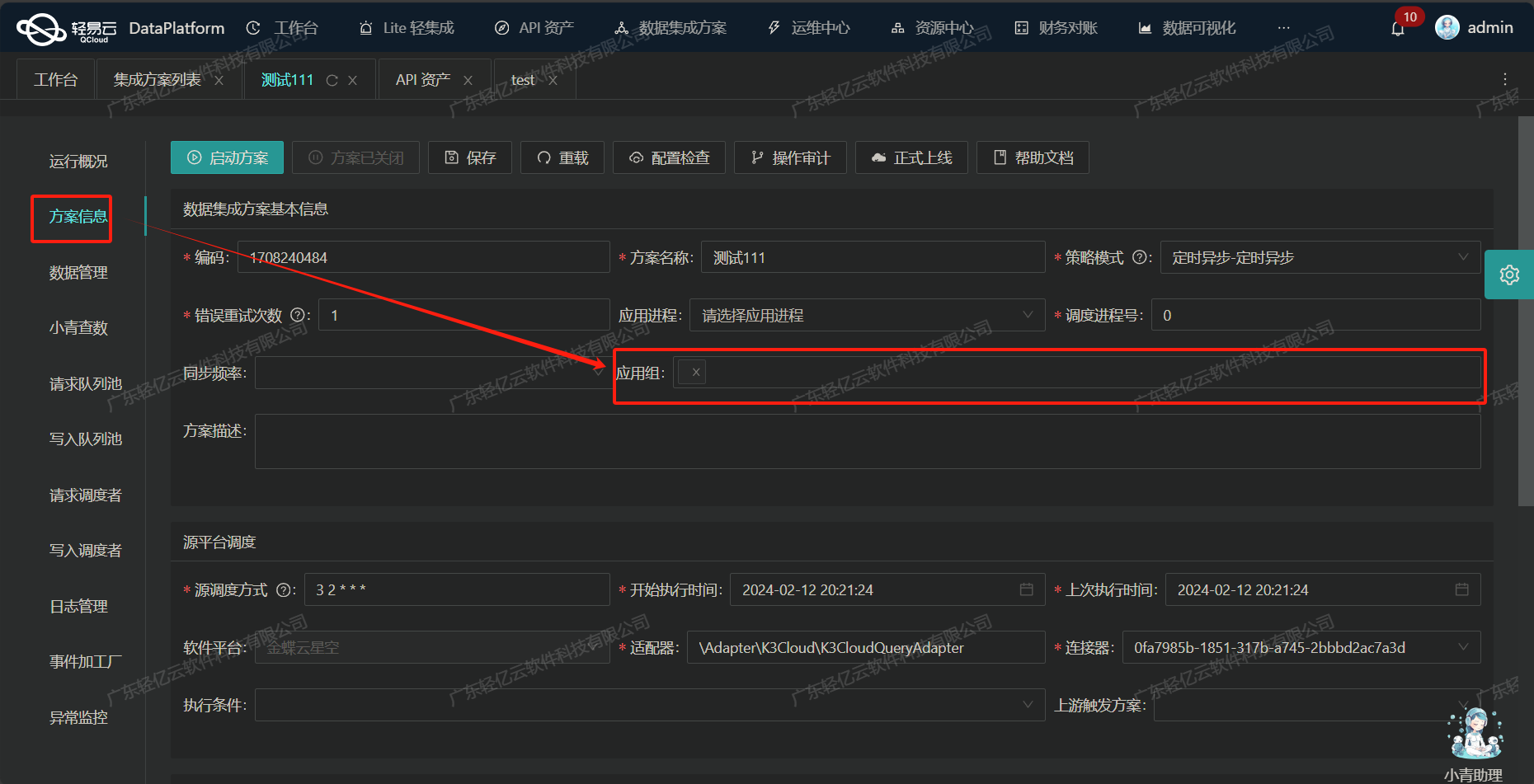The width and height of the screenshot is (1534, 784).
Task: Expand the 连接器 dropdown
Action: (x=1301, y=647)
